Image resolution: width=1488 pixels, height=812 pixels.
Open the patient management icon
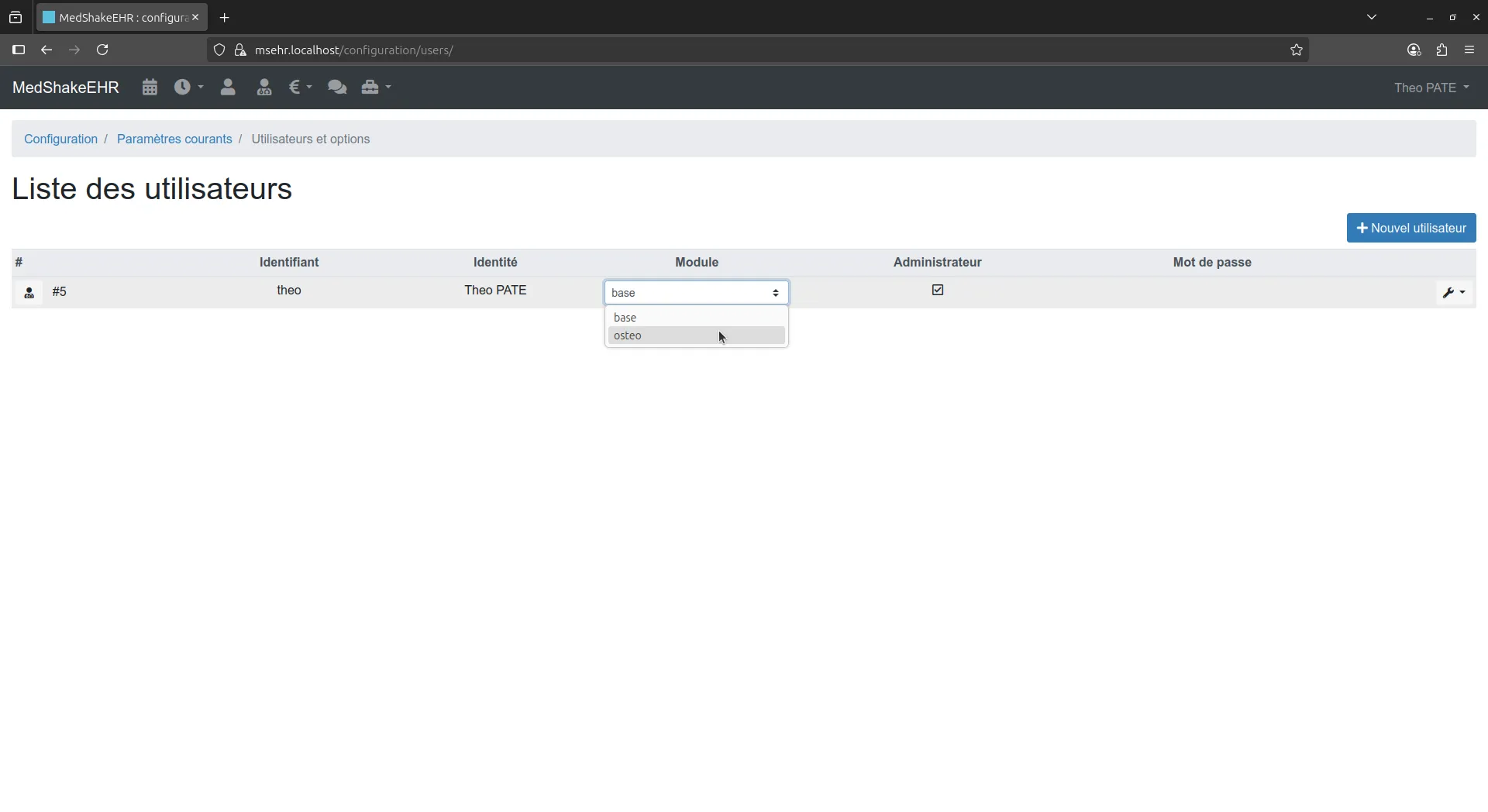(227, 87)
